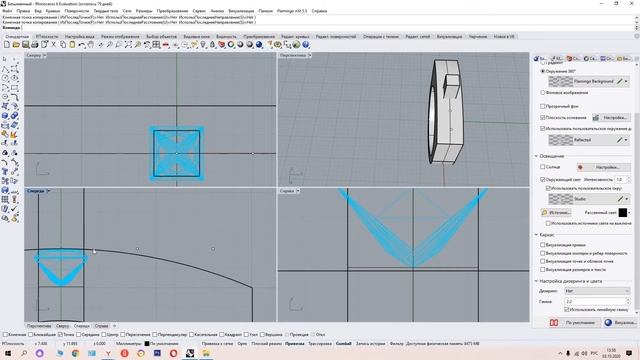
Task: Click the Cut scissors icon
Action: pos(53,45)
